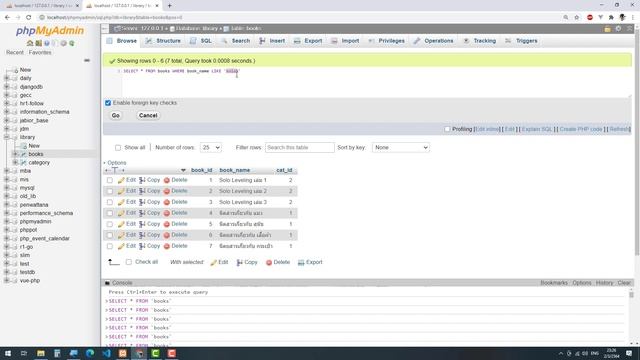Click the copy icon for row 5
This screenshot has width=640, height=360.
[x=142, y=224]
